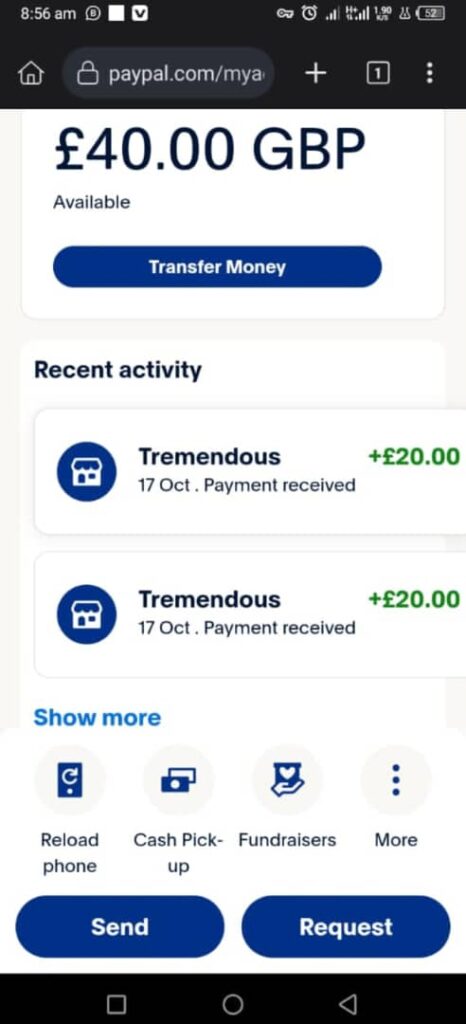Viewport: 466px width, 1024px height.
Task: Open the browser three-dot overflow menu
Action: (x=429, y=73)
